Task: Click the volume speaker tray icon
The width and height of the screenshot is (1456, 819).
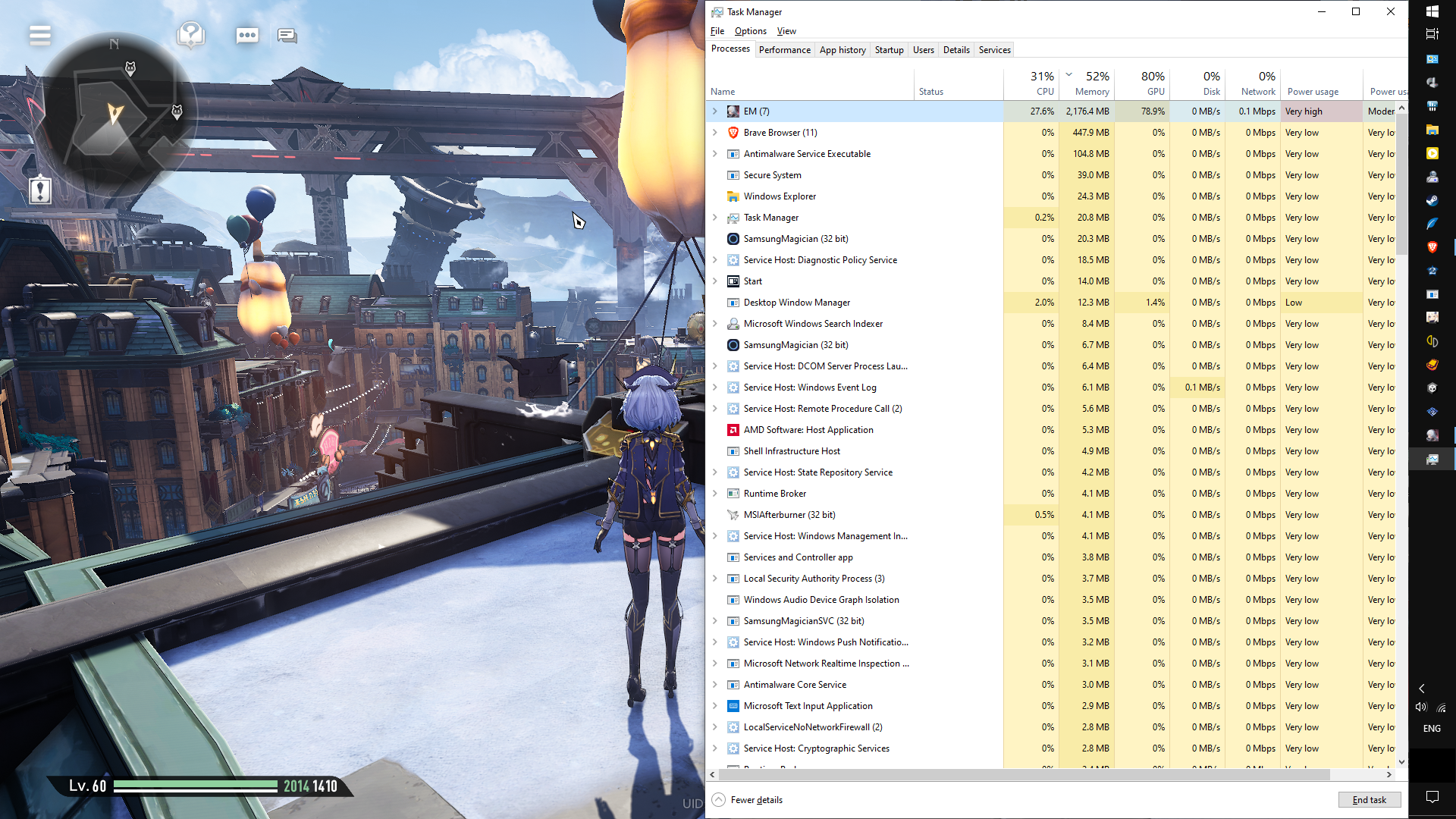Action: coord(1421,707)
